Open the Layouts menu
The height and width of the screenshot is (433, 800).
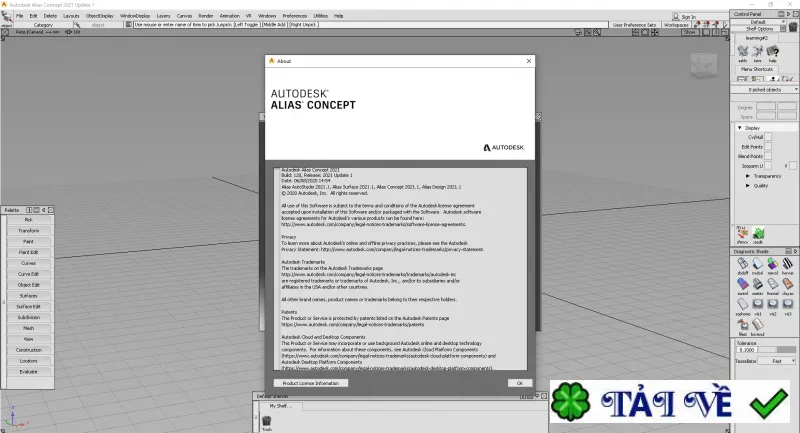(x=71, y=16)
